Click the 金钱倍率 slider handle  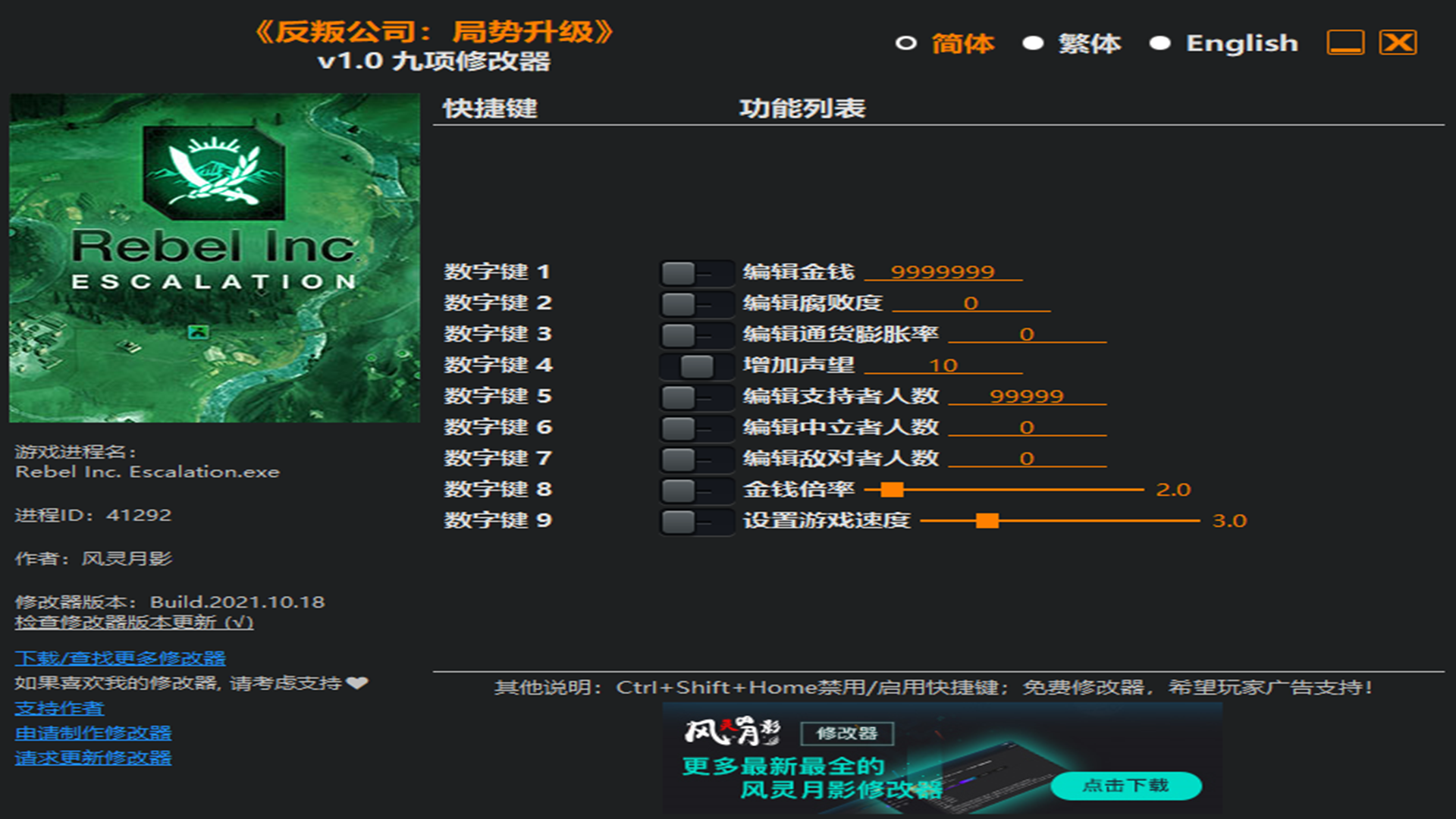pos(892,490)
